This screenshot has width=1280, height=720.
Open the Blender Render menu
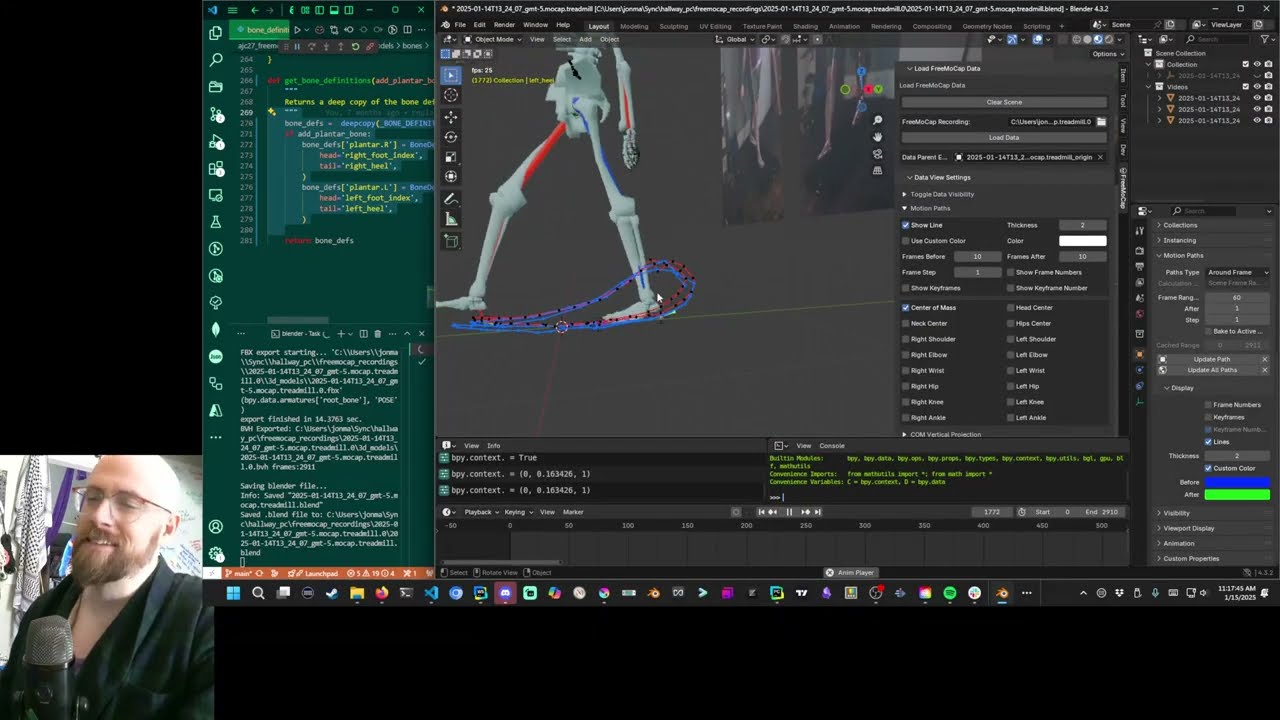504,25
